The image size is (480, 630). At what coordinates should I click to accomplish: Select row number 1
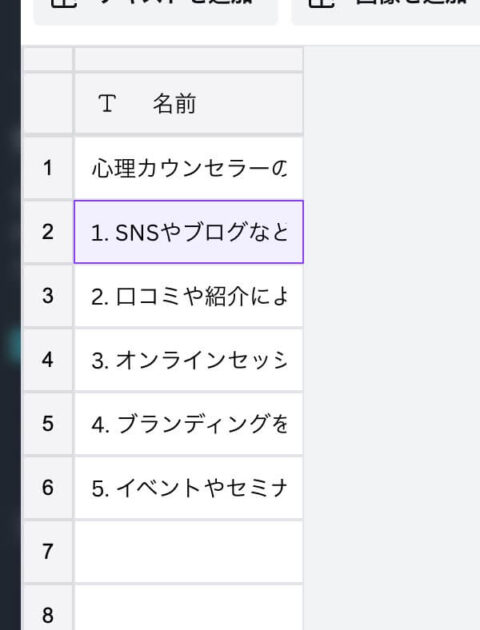[48, 168]
